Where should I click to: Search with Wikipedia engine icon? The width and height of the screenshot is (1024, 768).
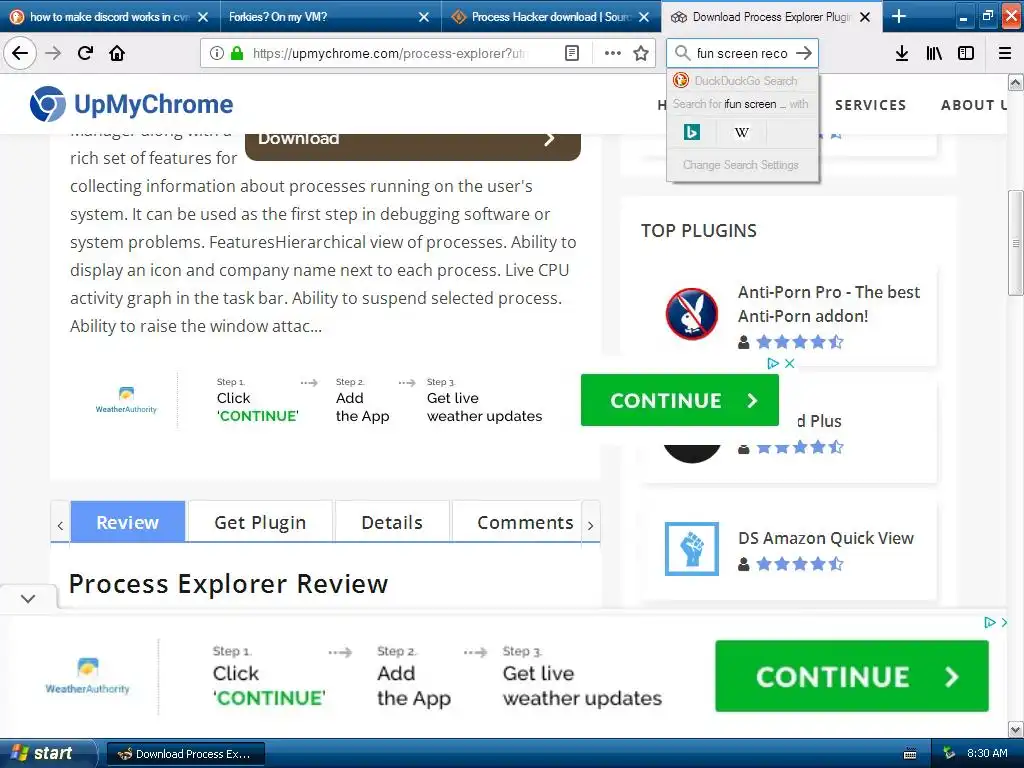click(741, 133)
